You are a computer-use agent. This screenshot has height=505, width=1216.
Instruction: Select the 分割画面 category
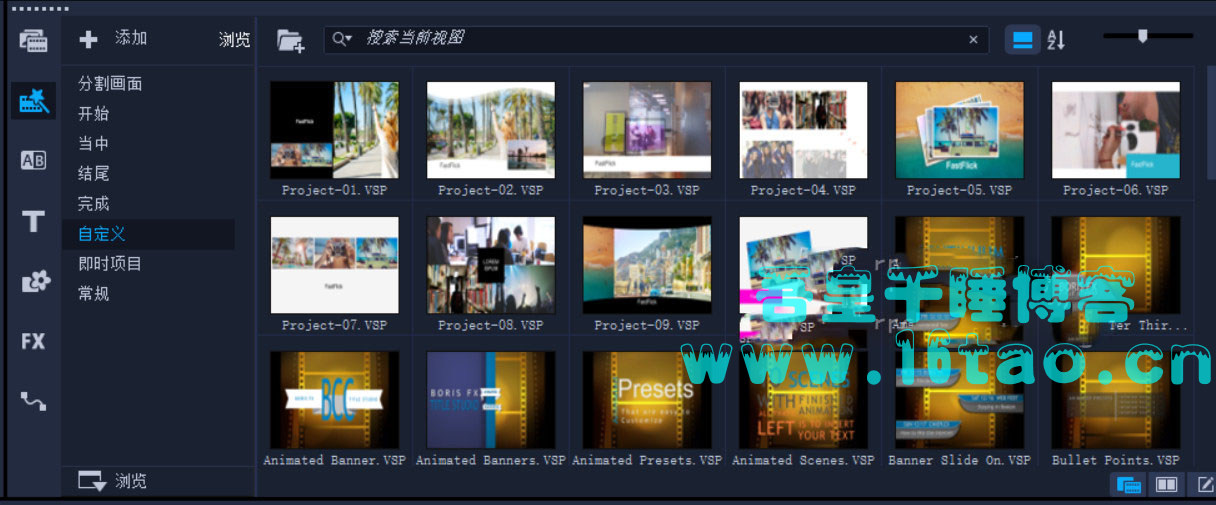pyautogui.click(x=110, y=84)
